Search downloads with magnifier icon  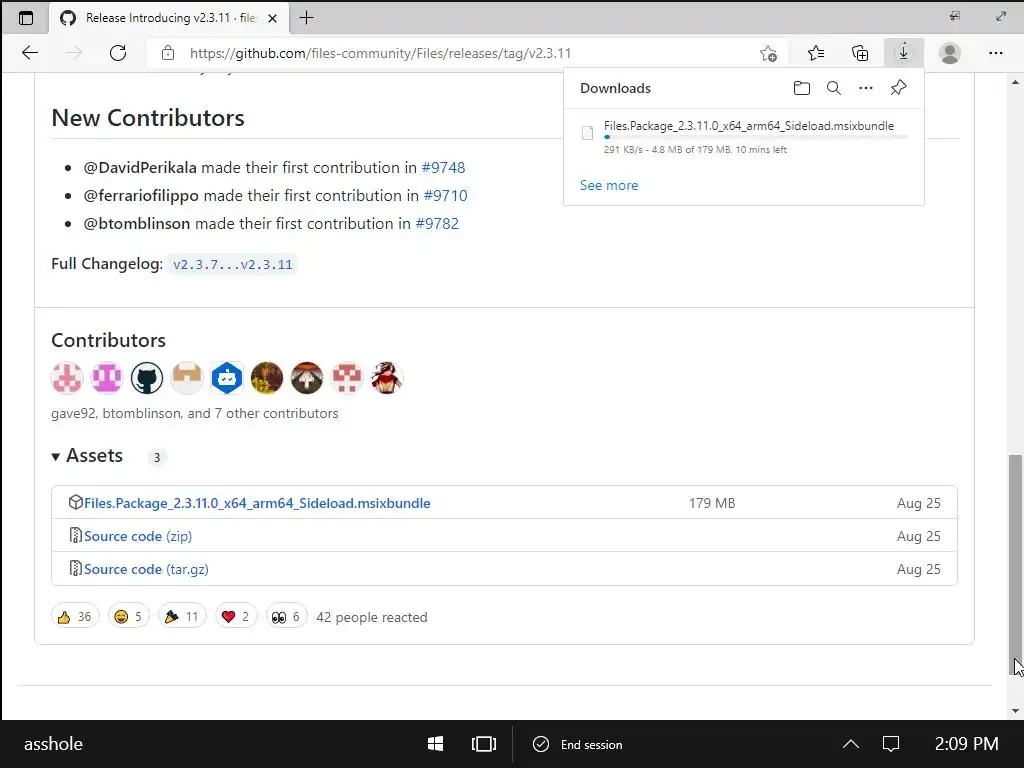[833, 88]
